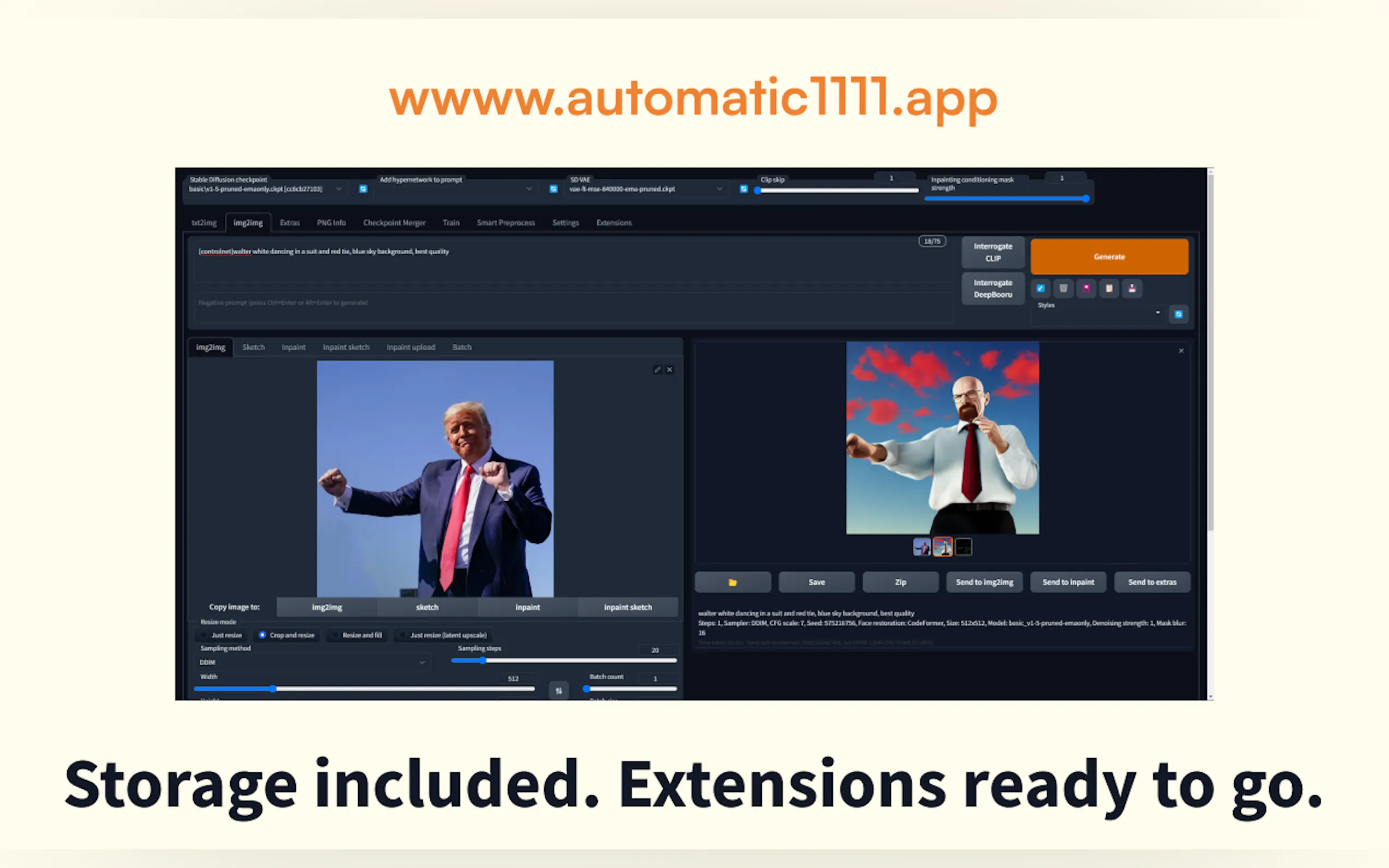The height and width of the screenshot is (868, 1389).
Task: Click the trash can clear prompt icon
Action: 1063,288
